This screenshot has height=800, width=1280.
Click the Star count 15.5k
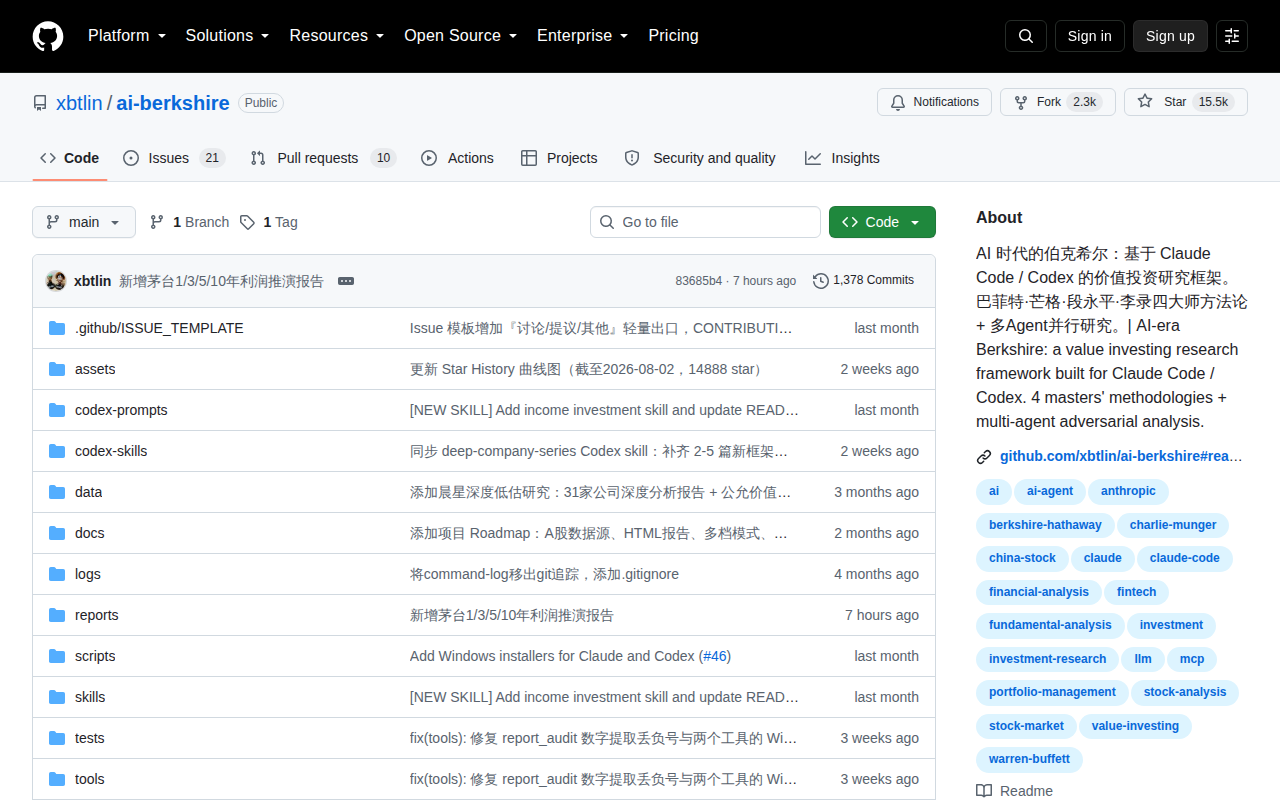[x=1214, y=102]
